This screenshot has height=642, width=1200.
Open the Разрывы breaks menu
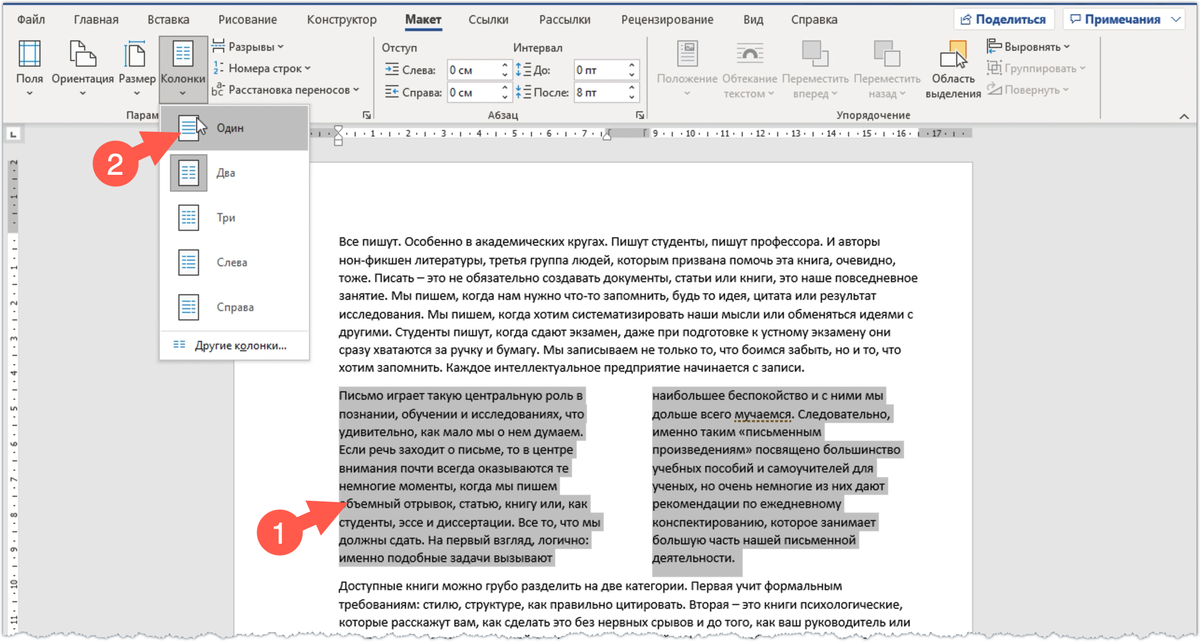click(x=249, y=47)
